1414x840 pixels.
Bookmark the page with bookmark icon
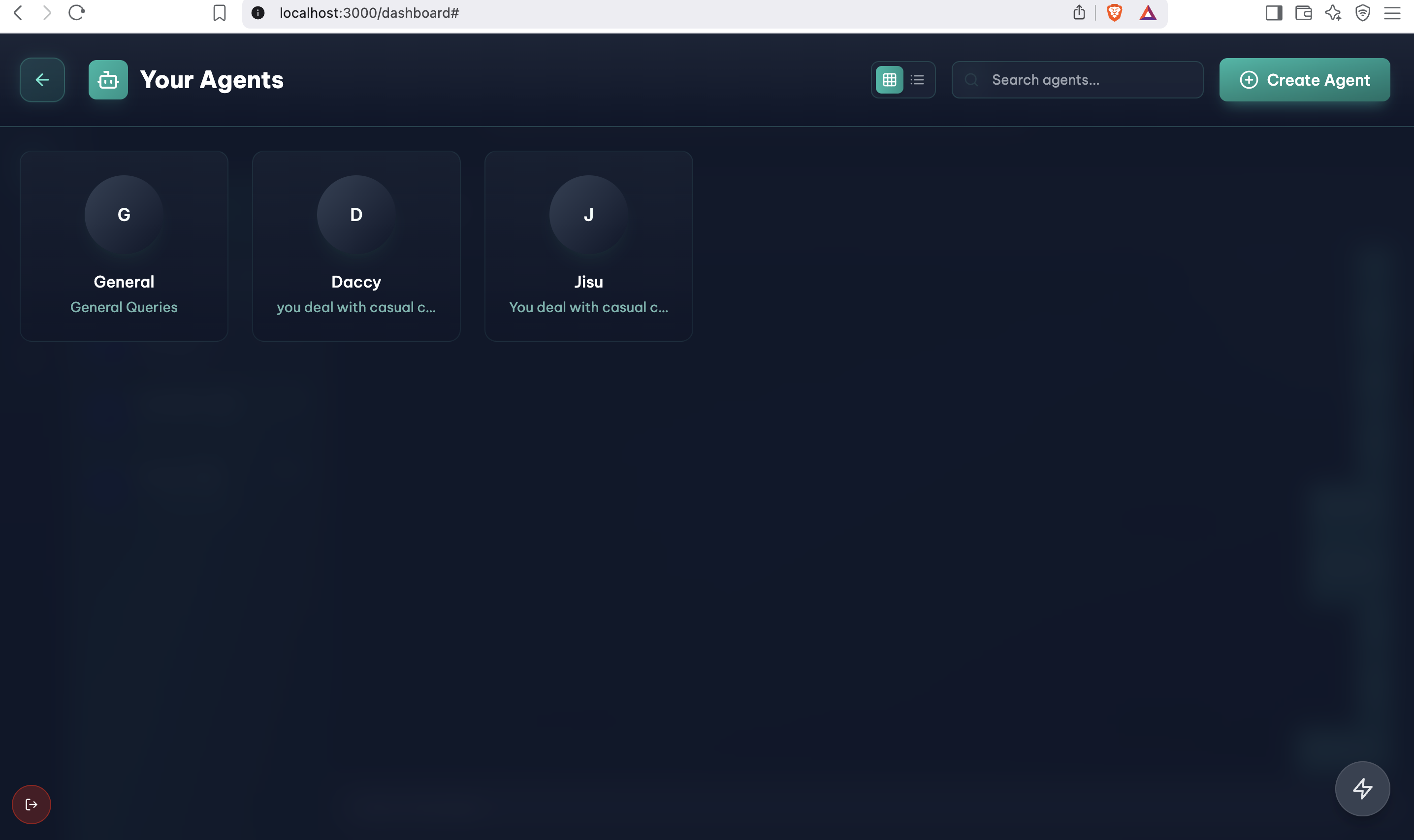click(219, 12)
